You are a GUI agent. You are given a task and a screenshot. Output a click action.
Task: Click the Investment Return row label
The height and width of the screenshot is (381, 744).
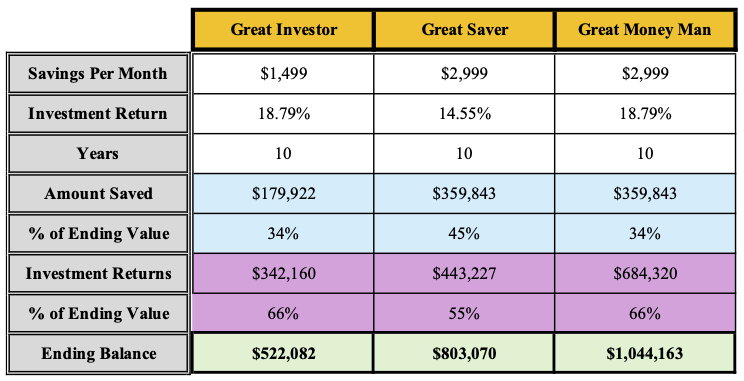point(98,113)
